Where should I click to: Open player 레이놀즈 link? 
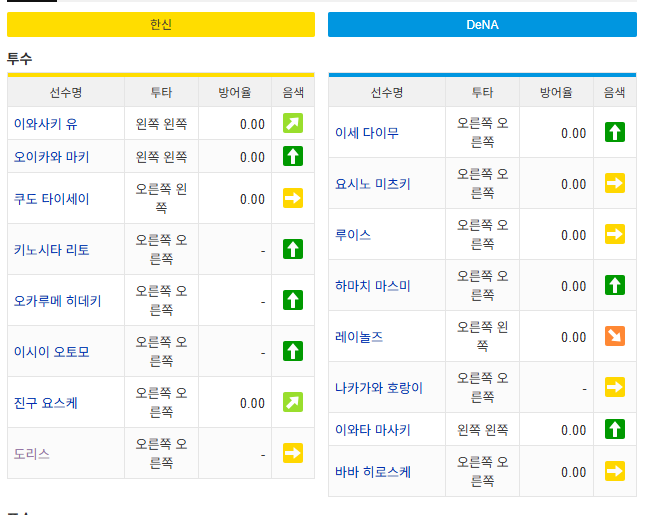click(359, 337)
